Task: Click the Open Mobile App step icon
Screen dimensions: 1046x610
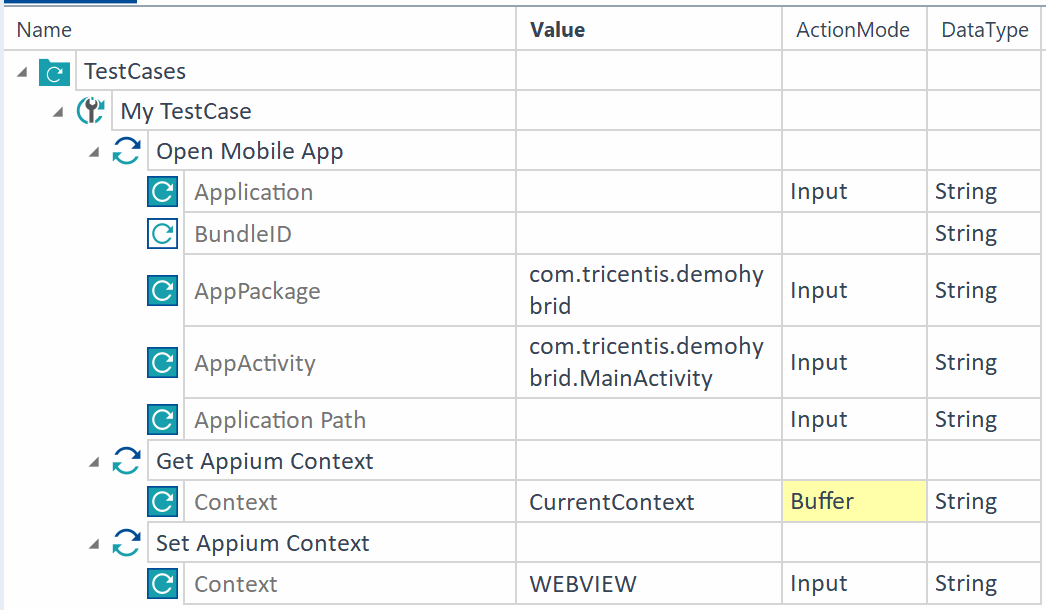Action: tap(126, 152)
